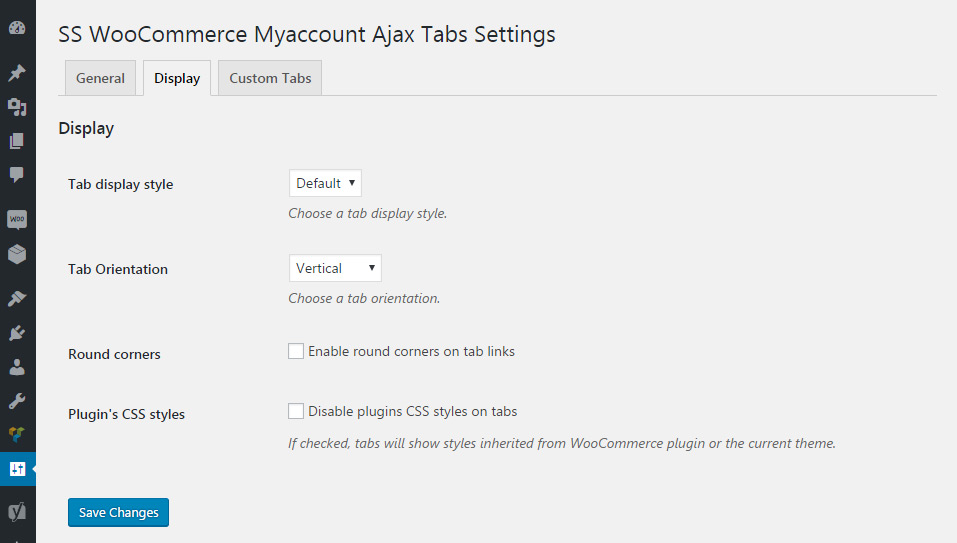The width and height of the screenshot is (957, 543).
Task: Enable round corners on tab links
Action: [296, 351]
